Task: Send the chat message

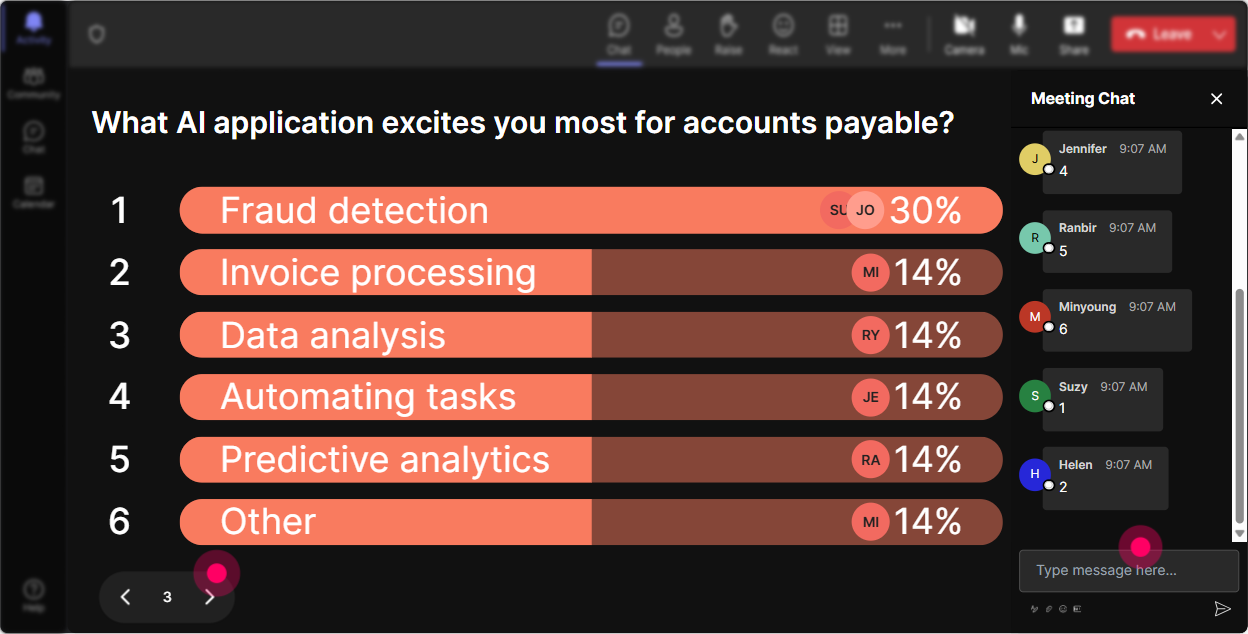Action: click(x=1221, y=608)
